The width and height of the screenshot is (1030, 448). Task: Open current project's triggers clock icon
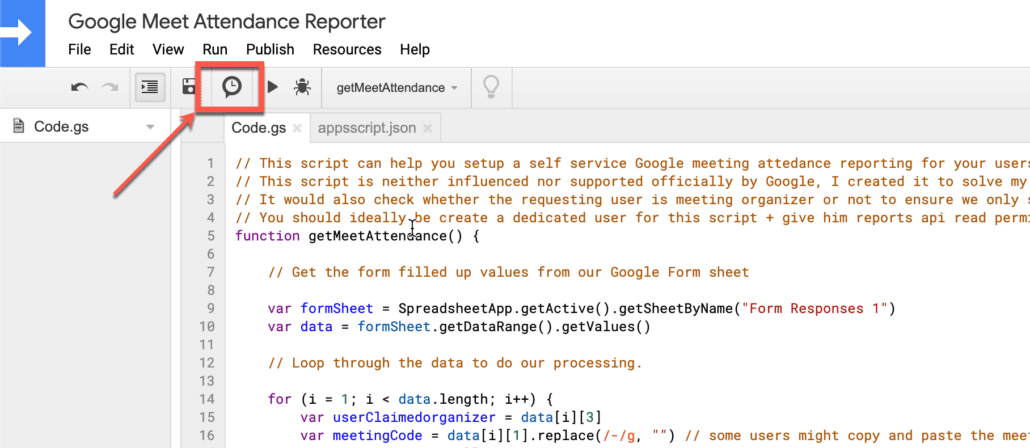[231, 87]
